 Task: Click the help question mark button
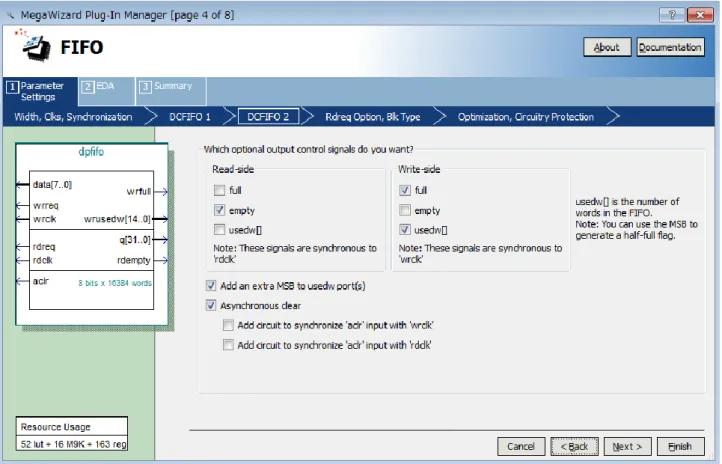coord(671,15)
